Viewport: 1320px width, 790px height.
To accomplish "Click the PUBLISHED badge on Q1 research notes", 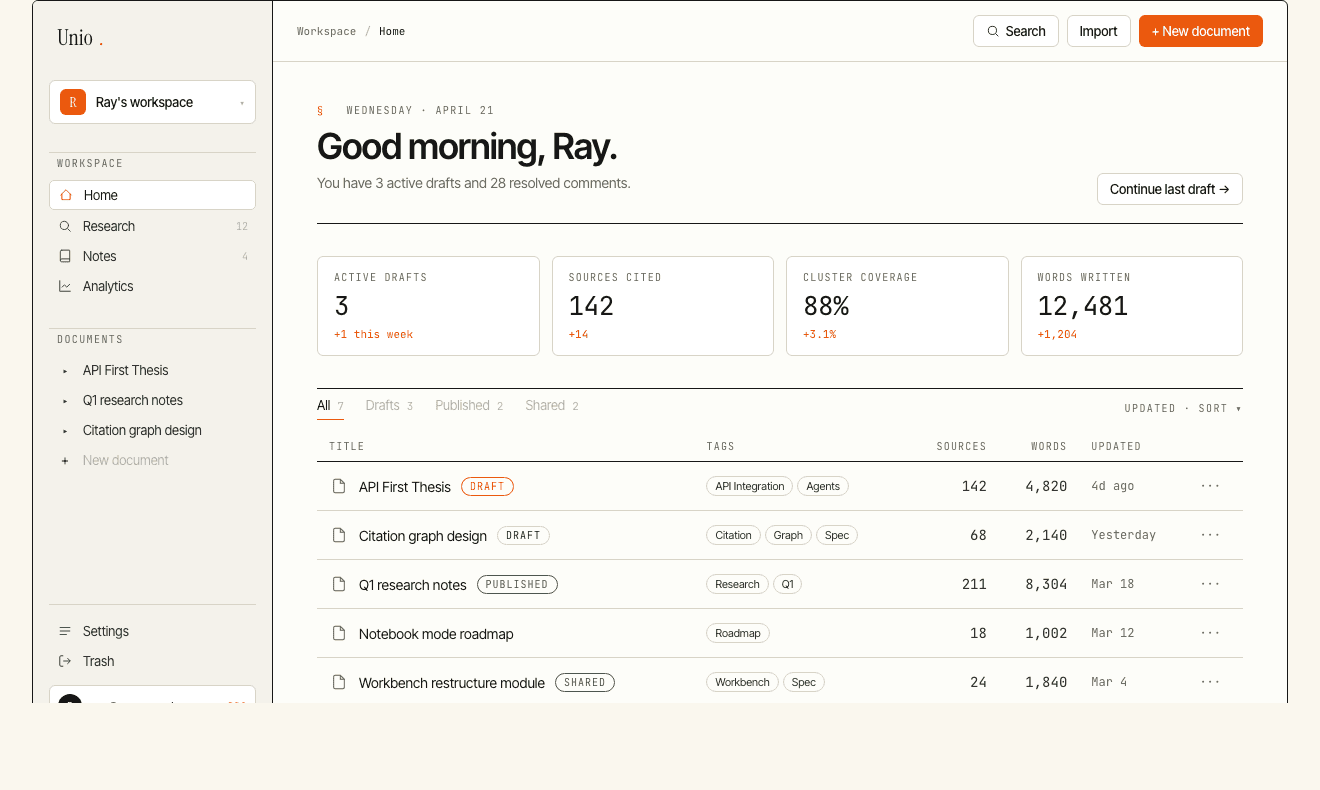I will tap(517, 584).
